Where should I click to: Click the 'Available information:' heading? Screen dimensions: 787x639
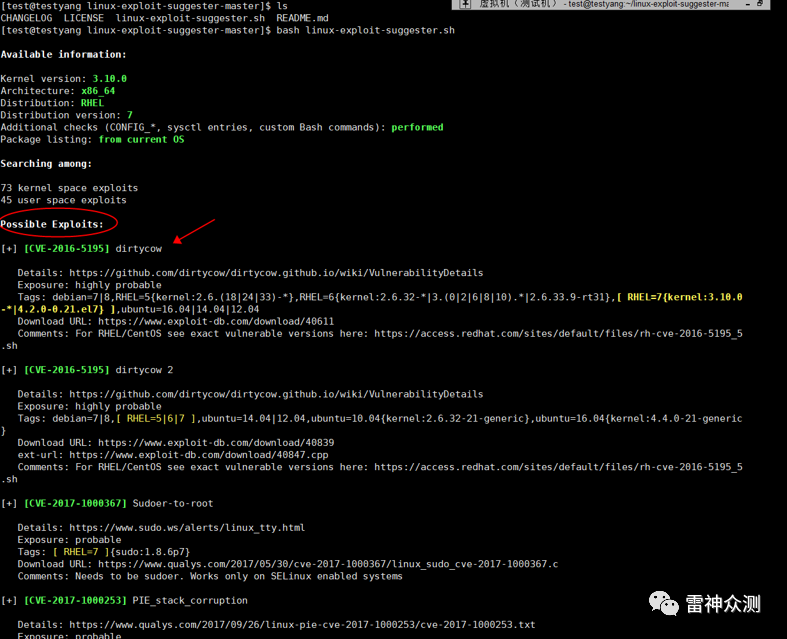click(63, 54)
